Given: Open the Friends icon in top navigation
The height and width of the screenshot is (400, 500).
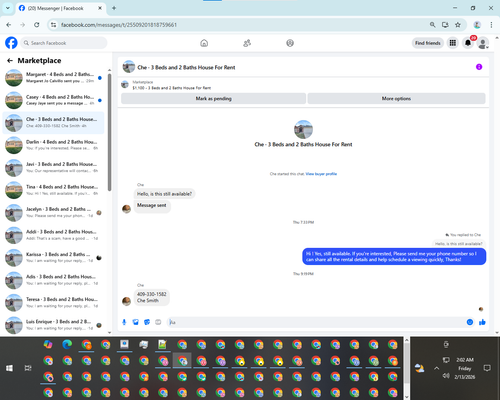Looking at the screenshot, I should [247, 43].
